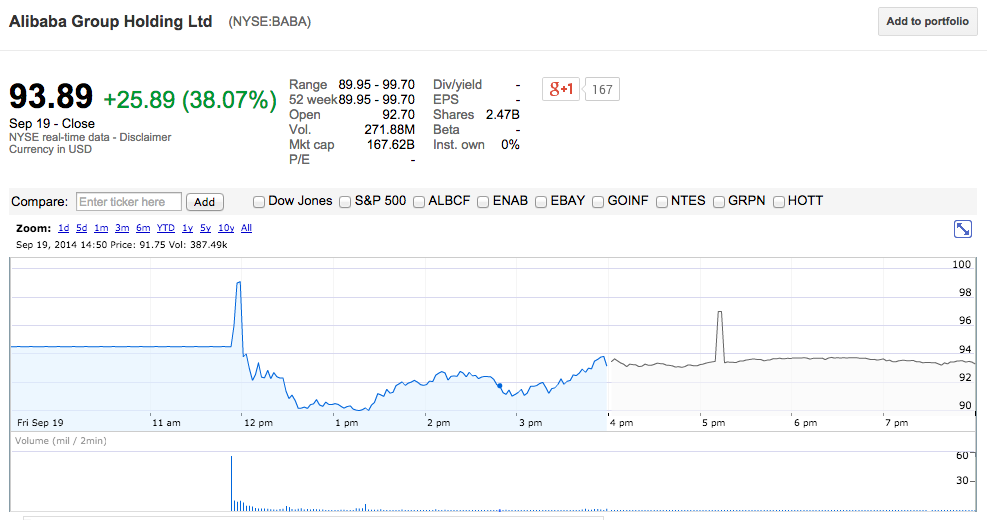Click the (NYSE:BABA) ticker text

(269, 22)
